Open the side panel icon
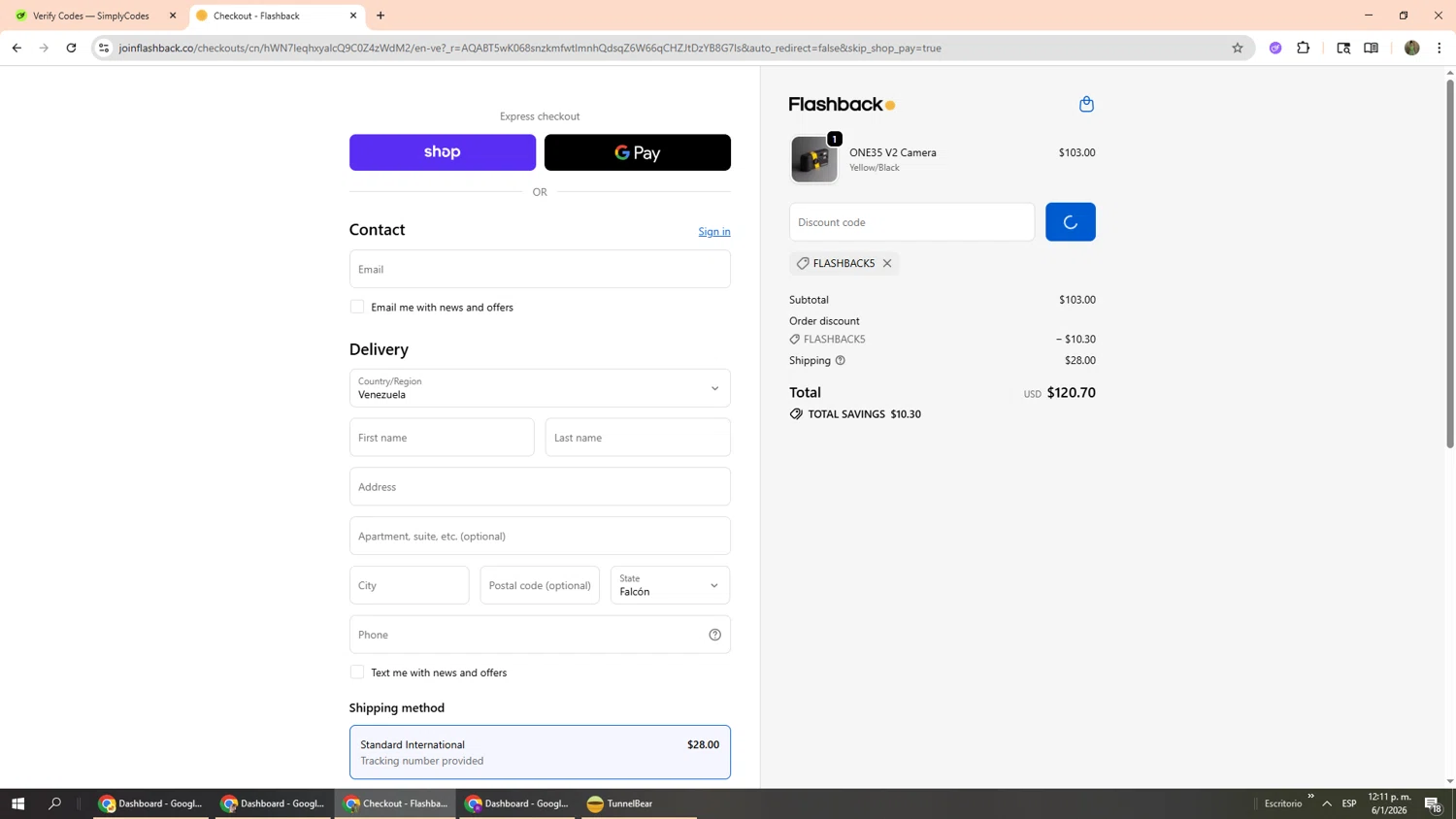This screenshot has width=1456, height=819. point(1371,48)
